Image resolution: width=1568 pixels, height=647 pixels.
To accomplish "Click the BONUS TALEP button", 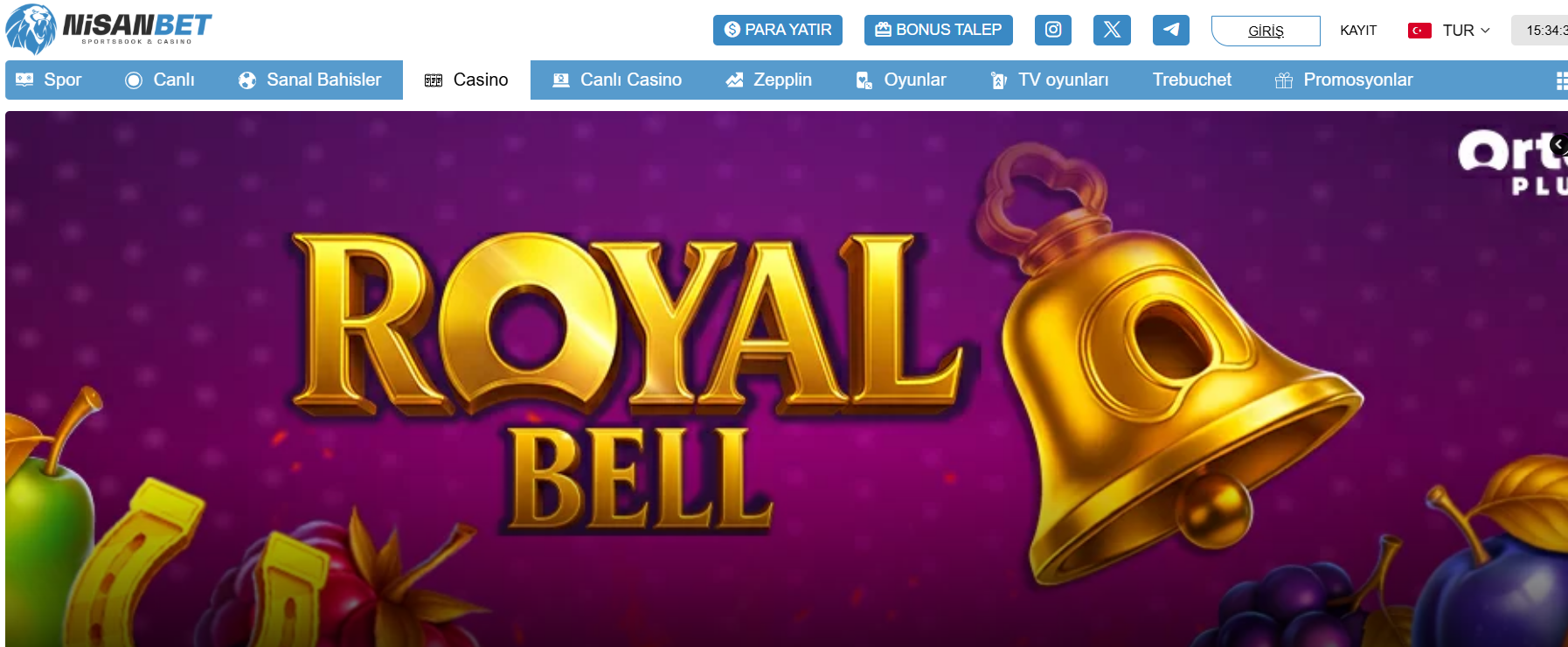I will pyautogui.click(x=939, y=30).
